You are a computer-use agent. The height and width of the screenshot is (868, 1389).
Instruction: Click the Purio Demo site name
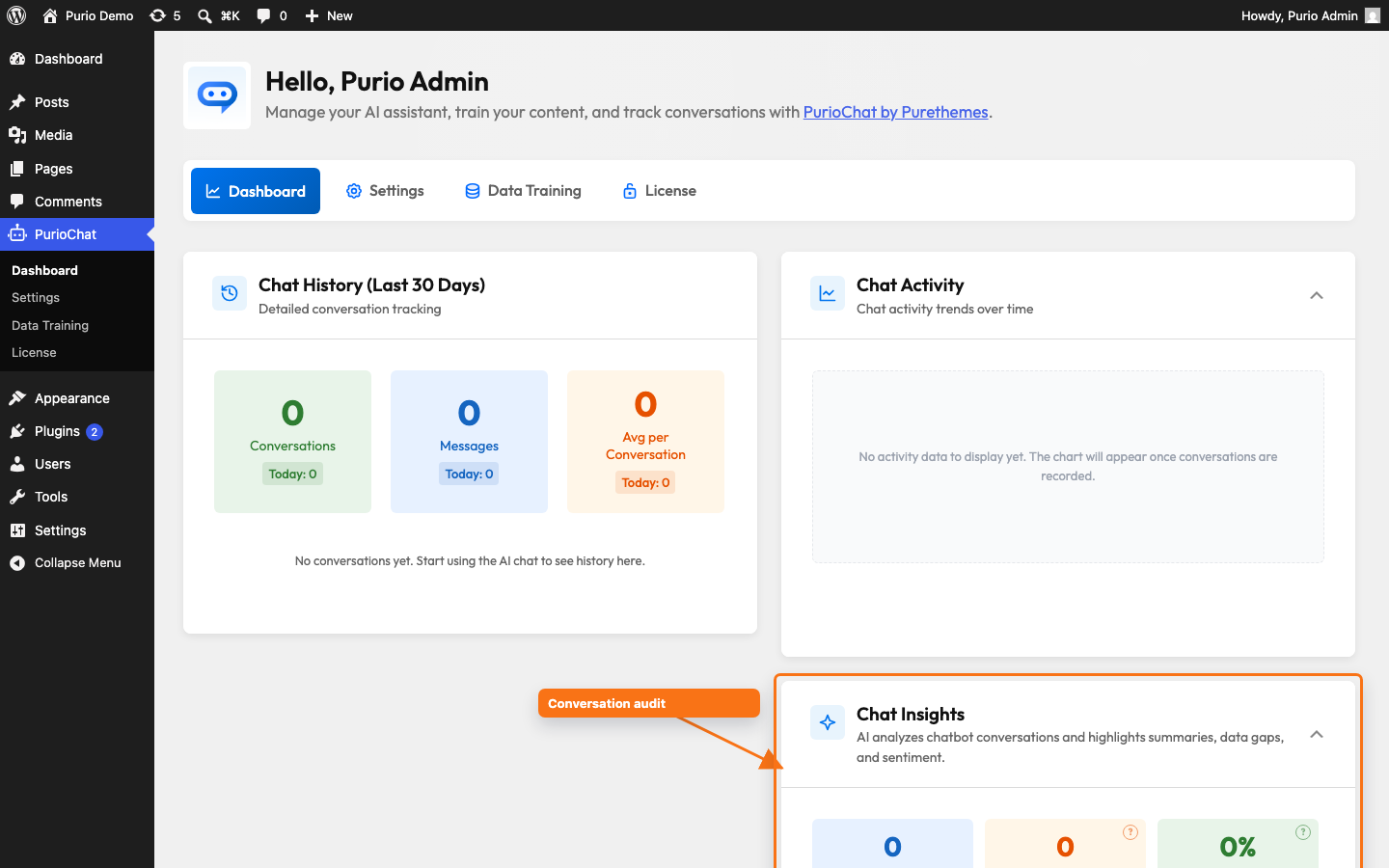99,15
